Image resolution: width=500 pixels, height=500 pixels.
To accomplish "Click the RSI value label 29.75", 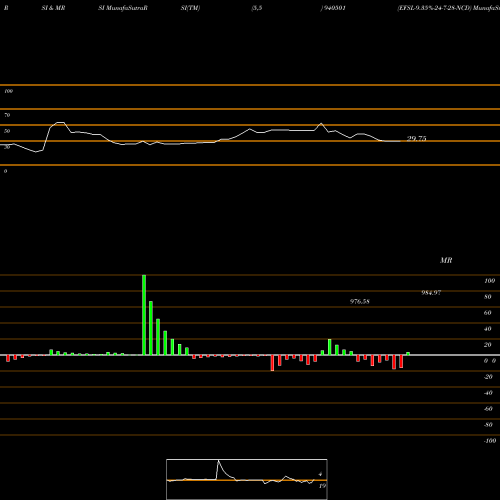I will point(416,138).
